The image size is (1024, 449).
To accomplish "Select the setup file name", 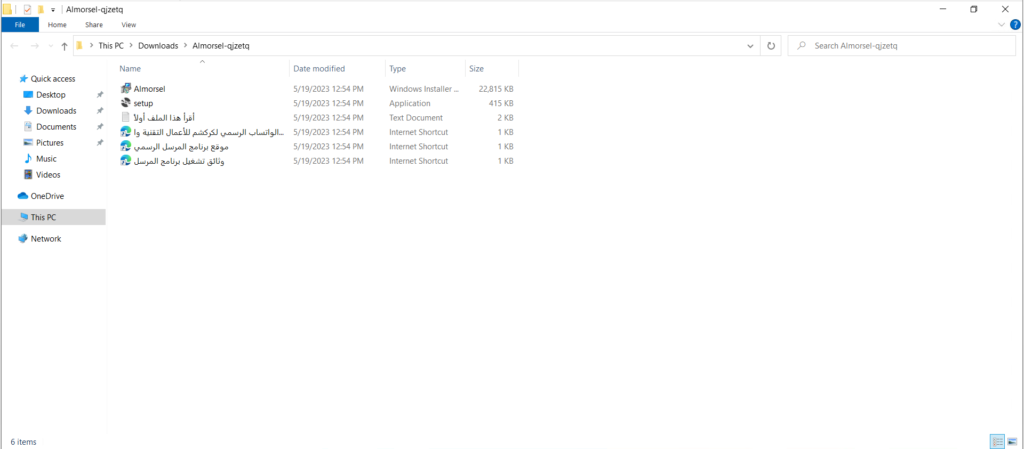I will click(143, 103).
